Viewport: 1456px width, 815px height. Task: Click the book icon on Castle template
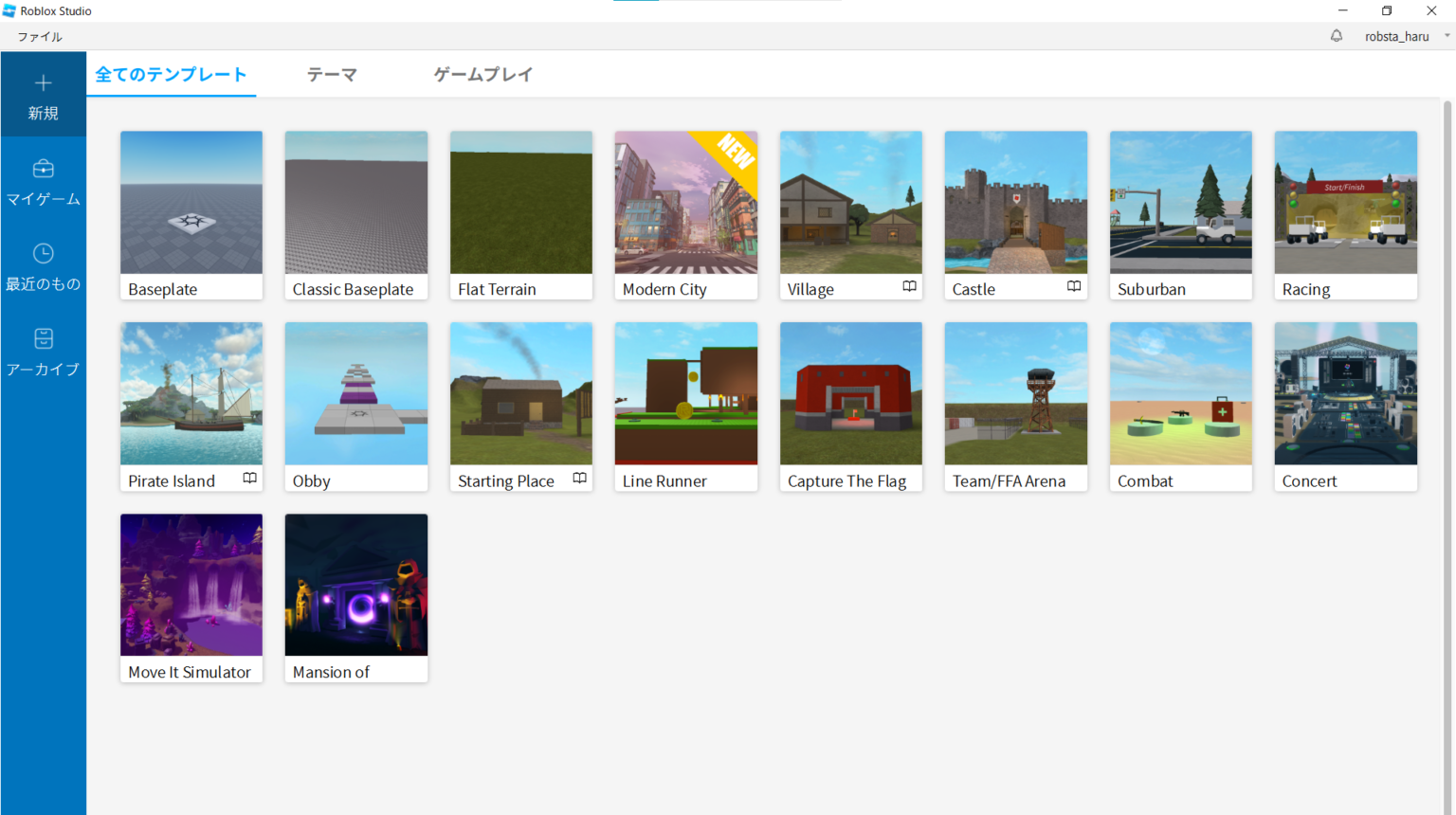[x=1074, y=286]
